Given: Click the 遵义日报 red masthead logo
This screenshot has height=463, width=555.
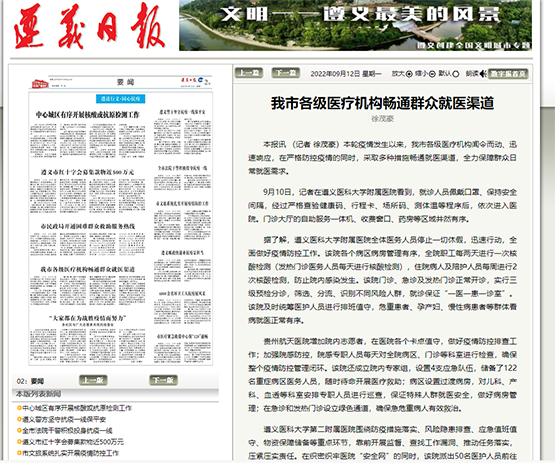Looking at the screenshot, I should (x=90, y=26).
